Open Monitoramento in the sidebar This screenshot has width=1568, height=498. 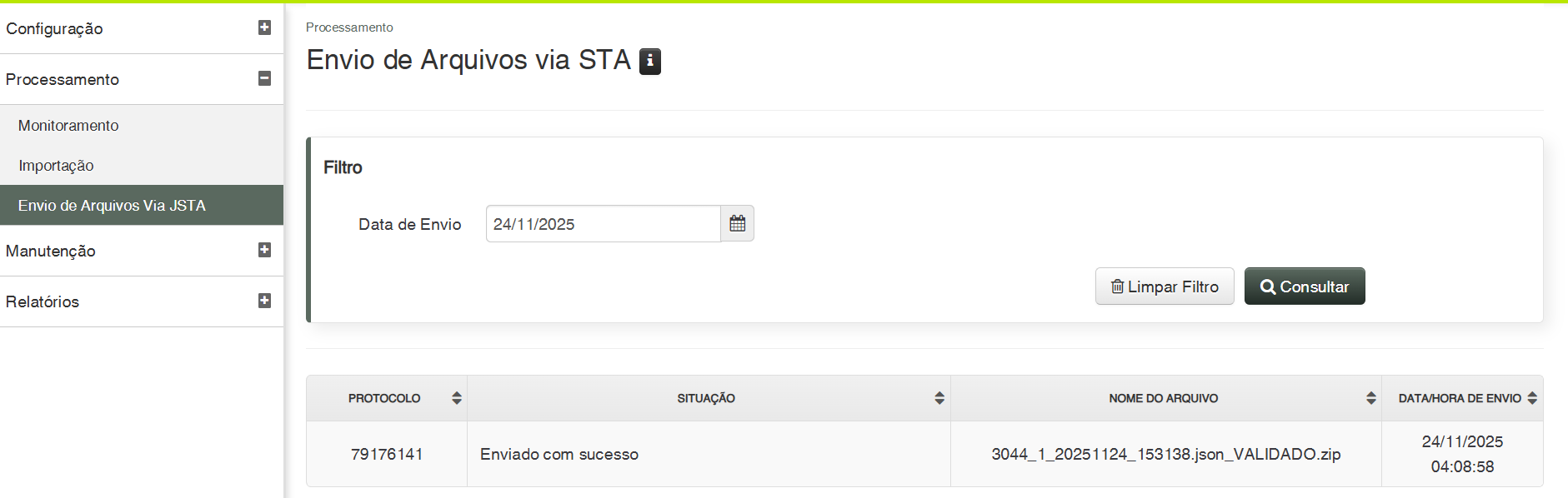68,126
